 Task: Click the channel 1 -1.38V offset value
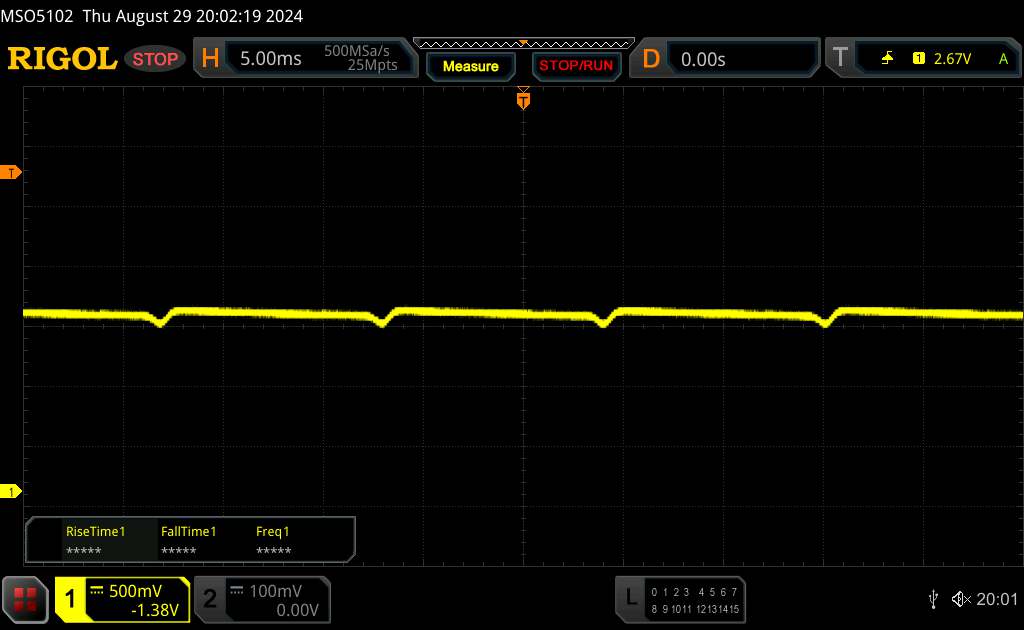click(155, 610)
